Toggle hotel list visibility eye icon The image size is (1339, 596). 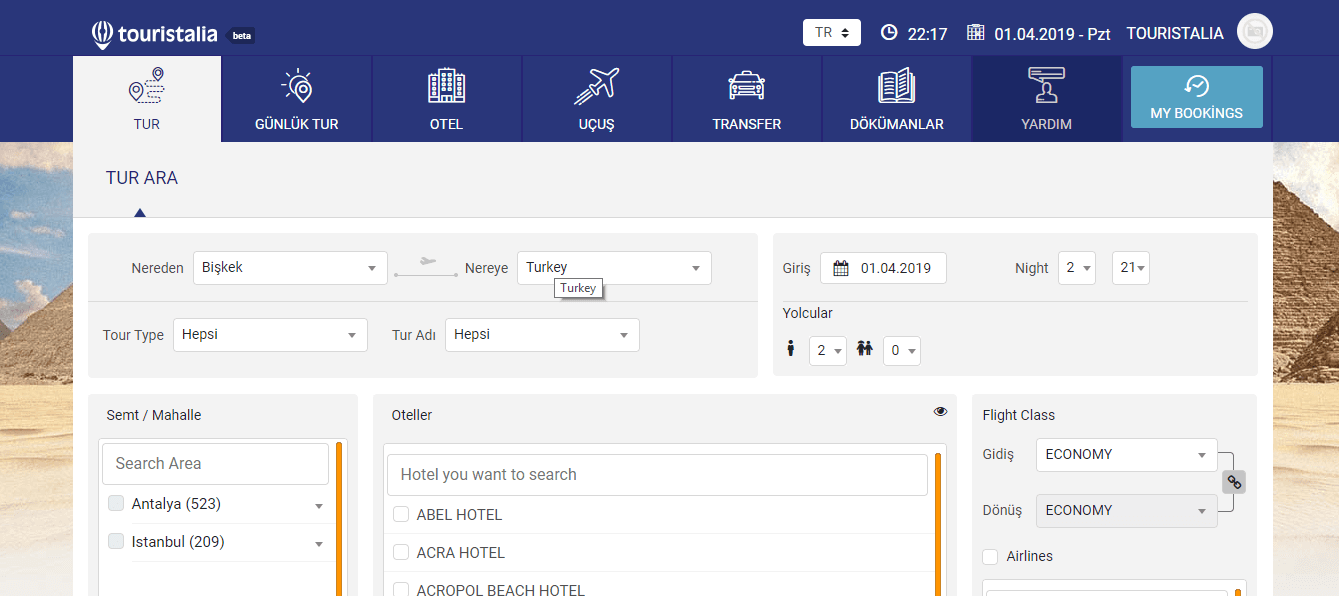940,411
